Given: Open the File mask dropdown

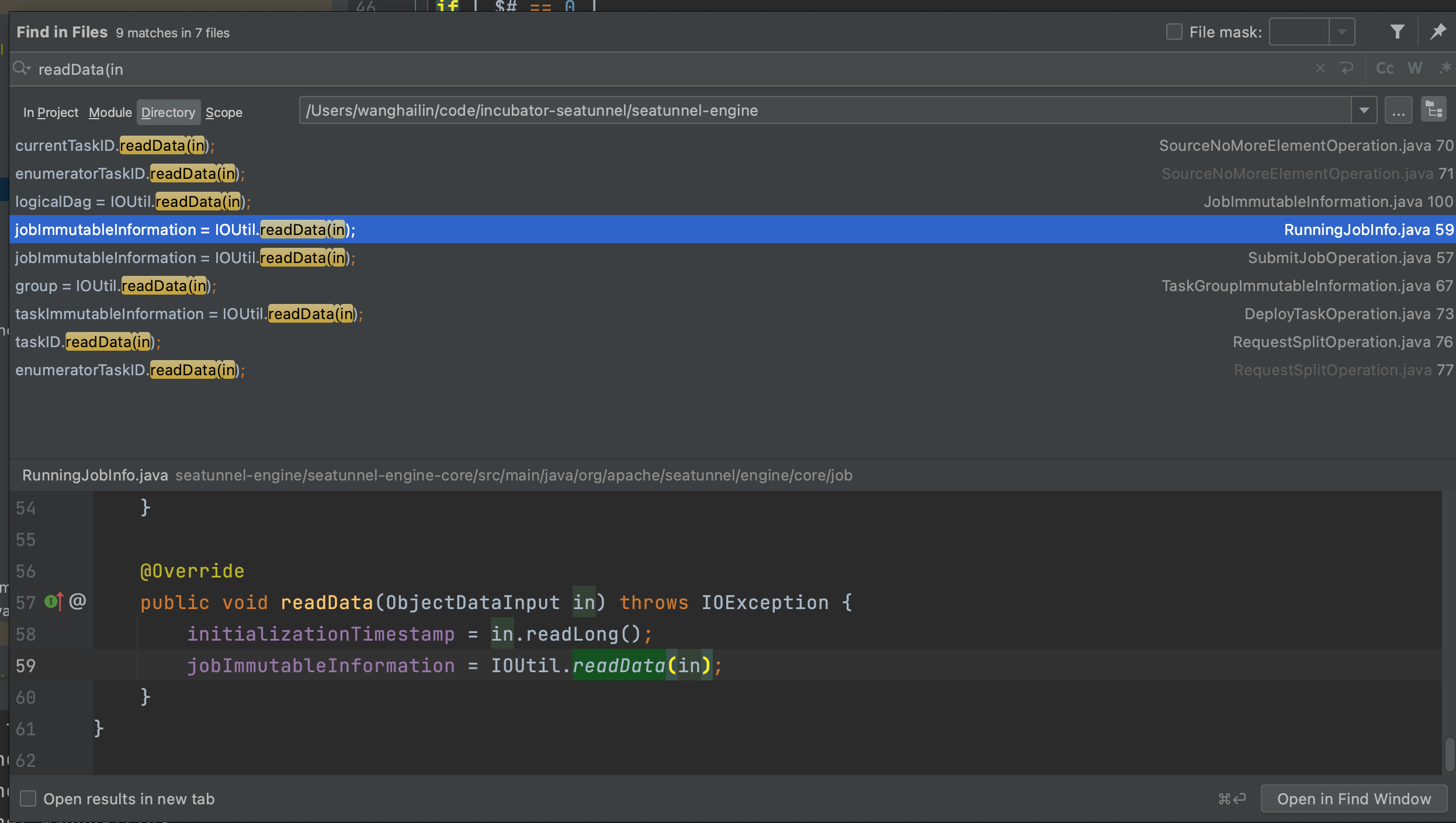Looking at the screenshot, I should click(x=1342, y=32).
